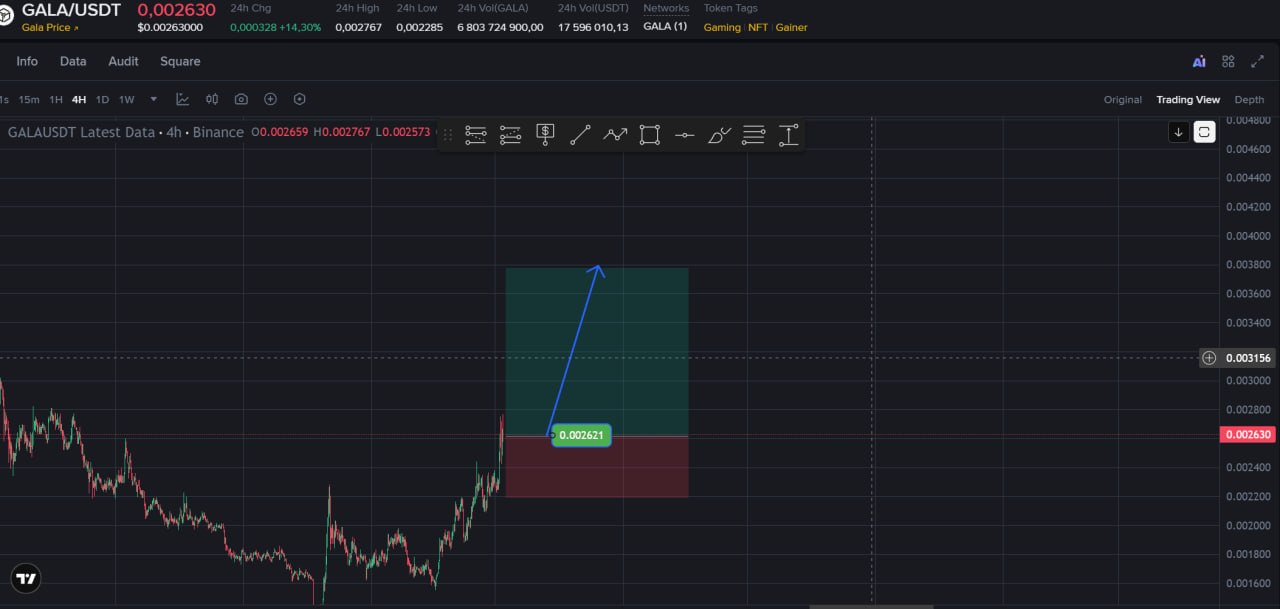Open the AI analysis icon
The width and height of the screenshot is (1280, 609).
coord(1199,61)
